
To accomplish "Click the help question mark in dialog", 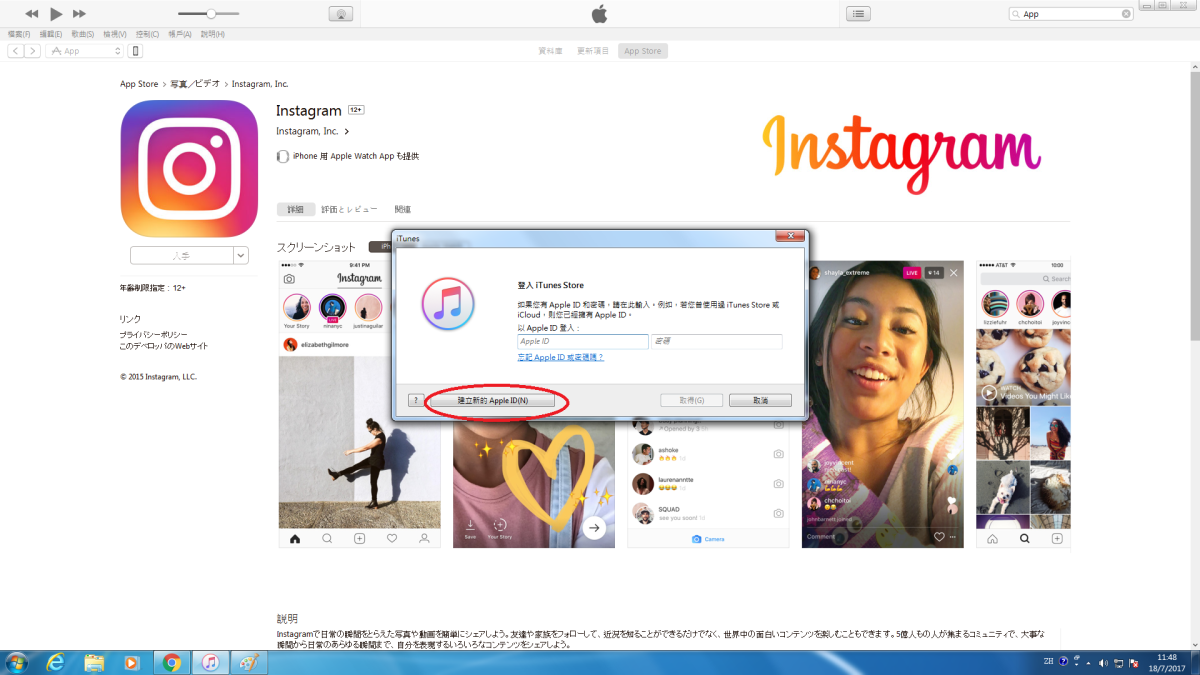I will click(x=416, y=400).
